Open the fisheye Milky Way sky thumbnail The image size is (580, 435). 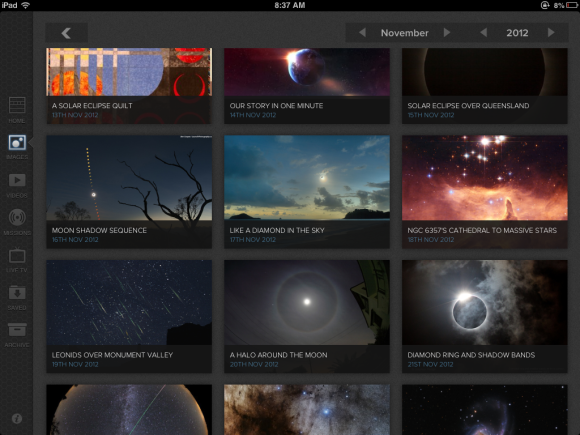coord(129,410)
